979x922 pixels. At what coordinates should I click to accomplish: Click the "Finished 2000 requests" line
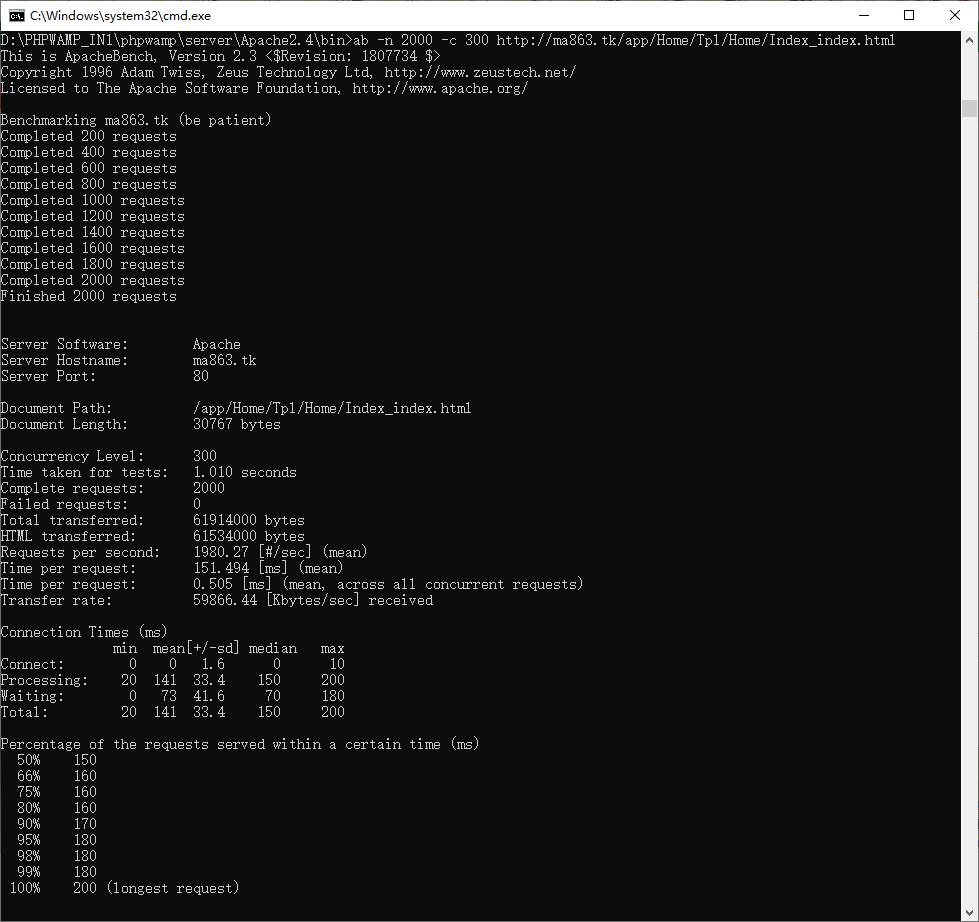pos(88,296)
